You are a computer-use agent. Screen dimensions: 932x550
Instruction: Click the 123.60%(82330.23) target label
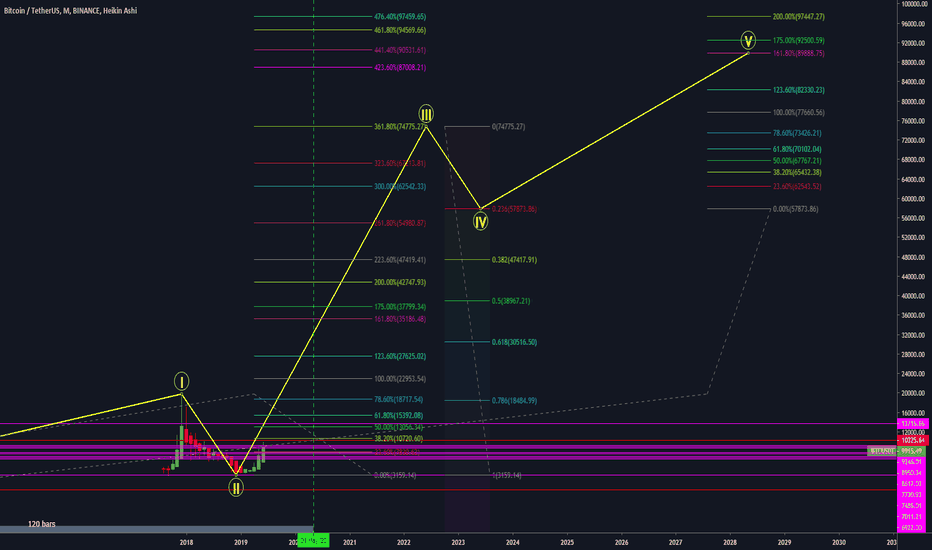(x=799, y=90)
